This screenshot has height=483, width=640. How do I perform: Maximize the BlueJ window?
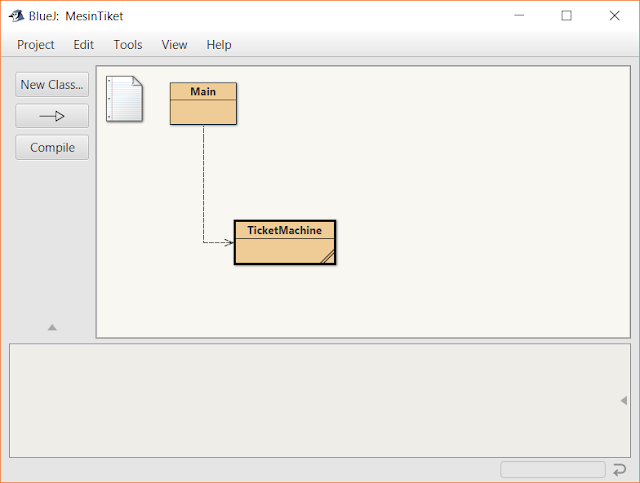(x=566, y=16)
